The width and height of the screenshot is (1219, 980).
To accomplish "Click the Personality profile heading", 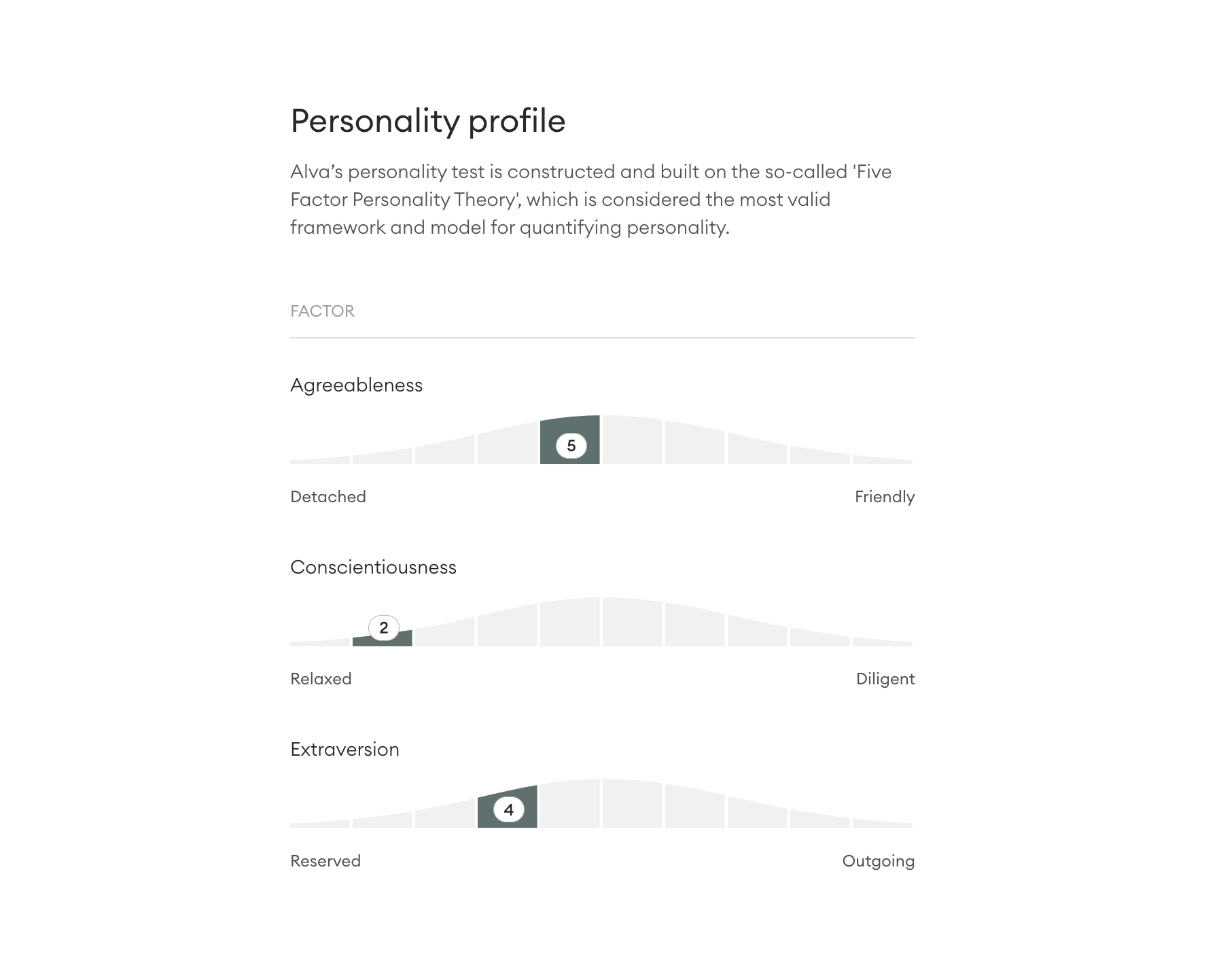I will tap(427, 121).
